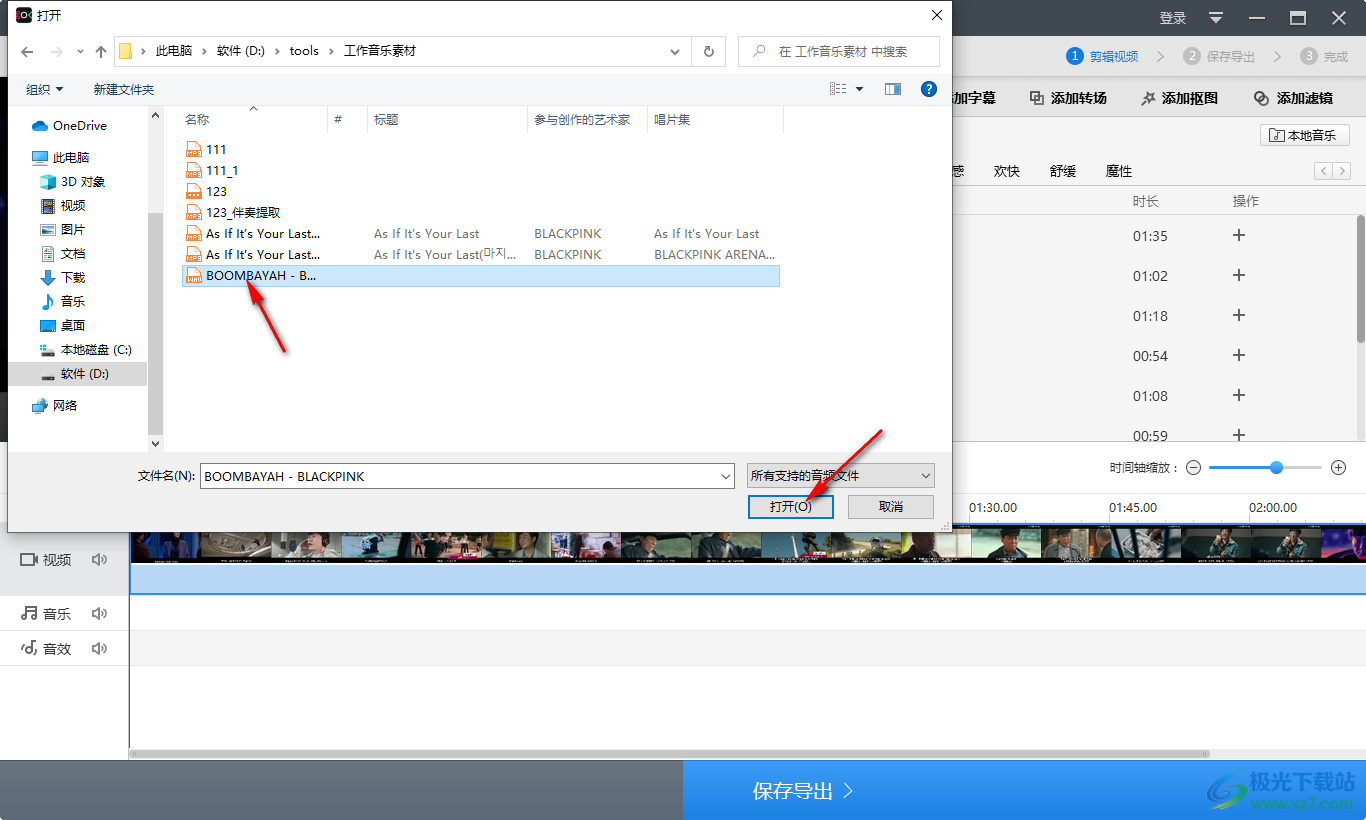The image size is (1366, 820).
Task: Expand the file name dropdown
Action: pos(726,477)
